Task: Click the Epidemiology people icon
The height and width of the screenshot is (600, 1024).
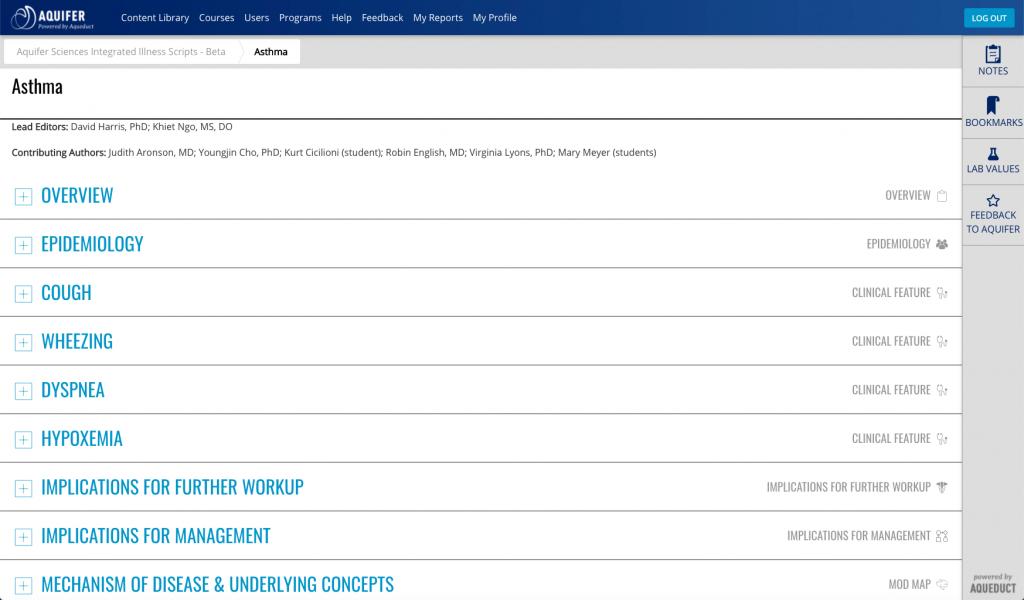Action: point(942,244)
